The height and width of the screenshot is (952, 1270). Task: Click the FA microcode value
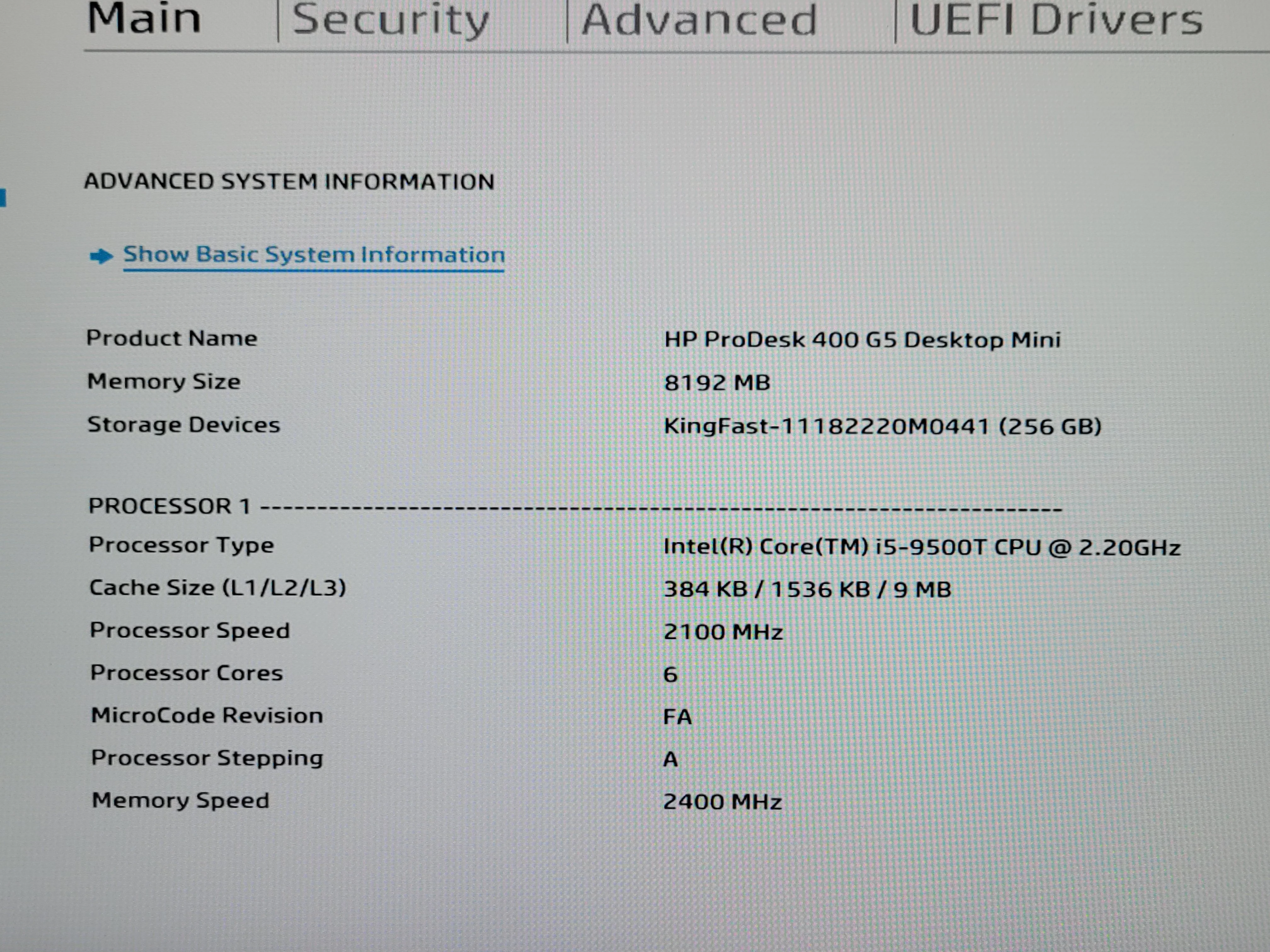[678, 717]
